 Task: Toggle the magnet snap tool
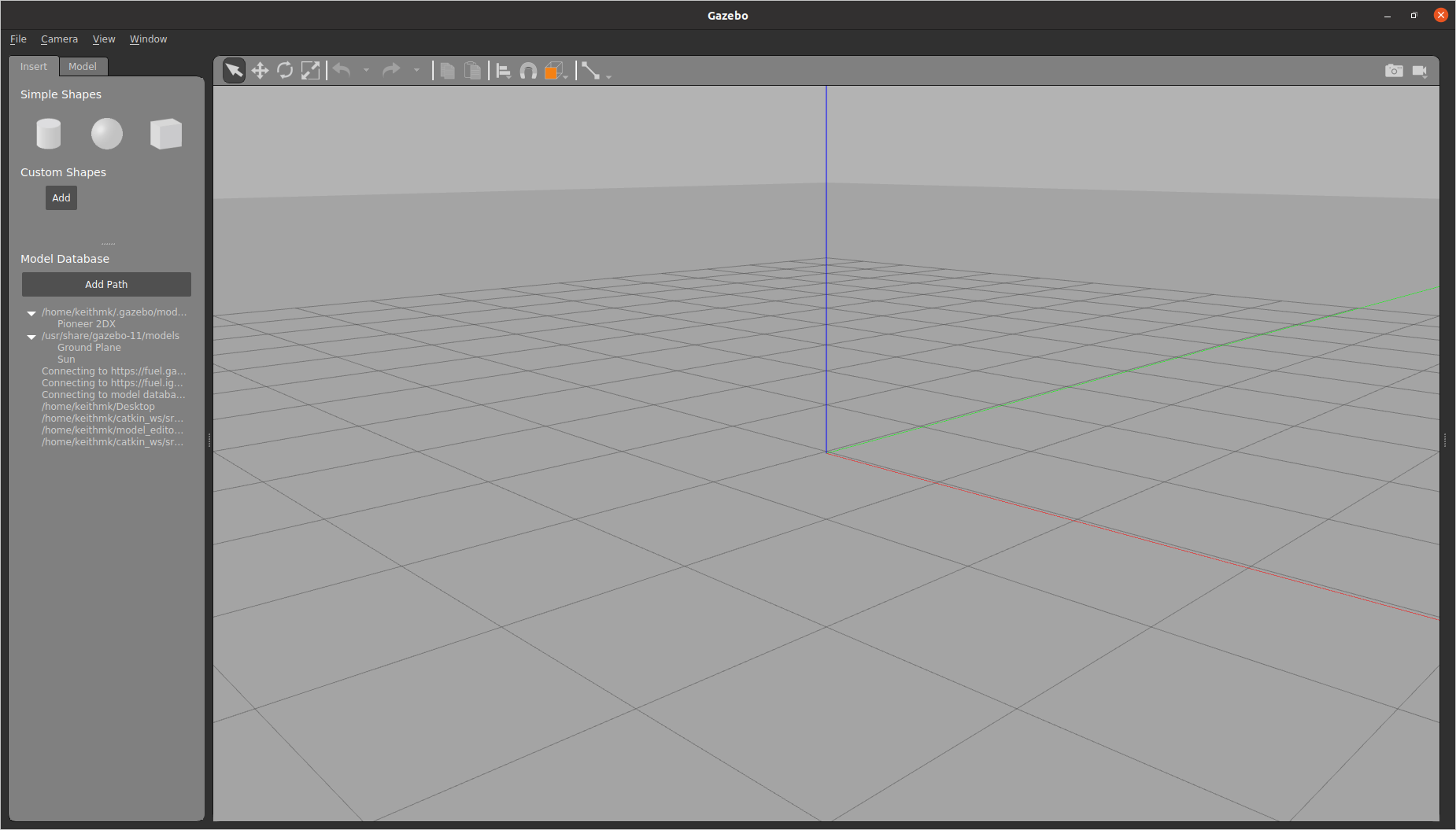[529, 71]
